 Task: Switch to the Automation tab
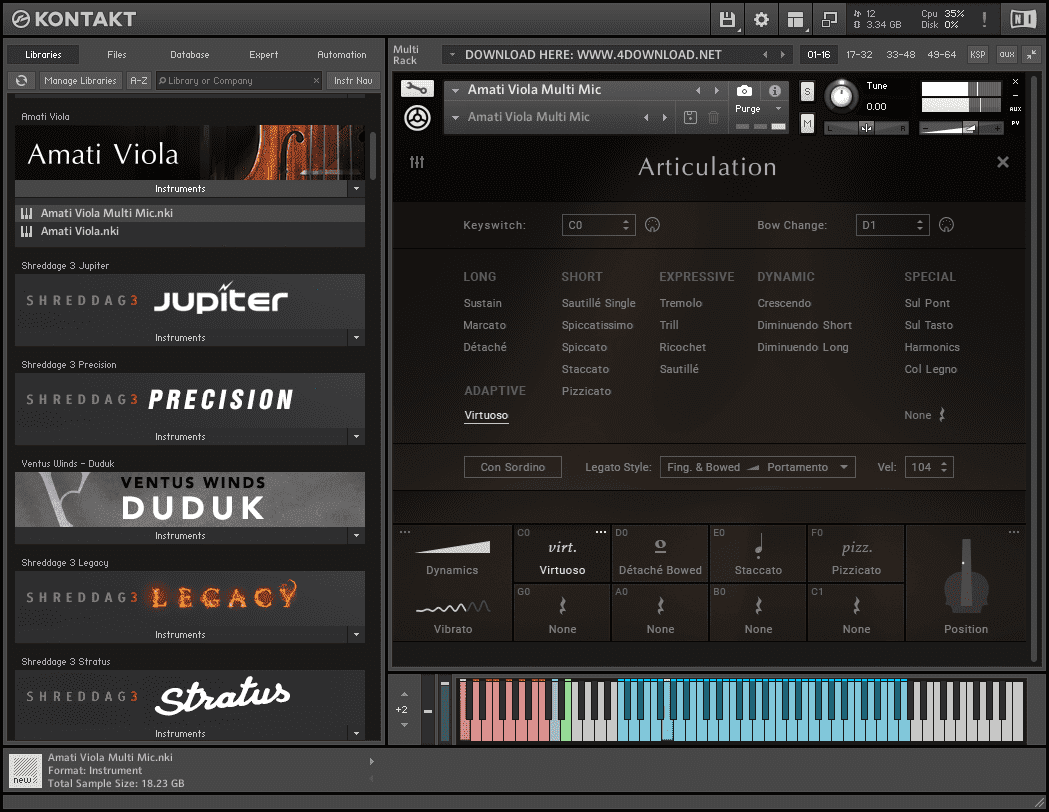[341, 54]
